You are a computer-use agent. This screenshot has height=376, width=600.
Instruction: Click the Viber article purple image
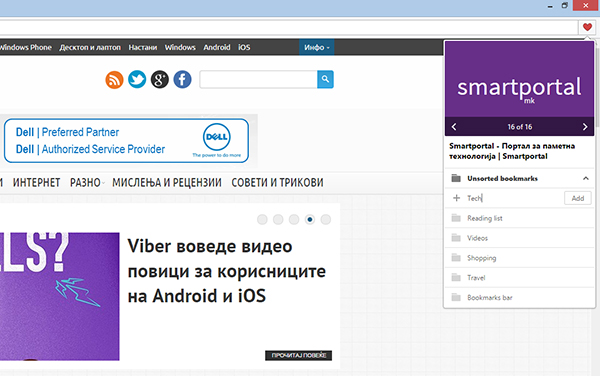[60, 296]
